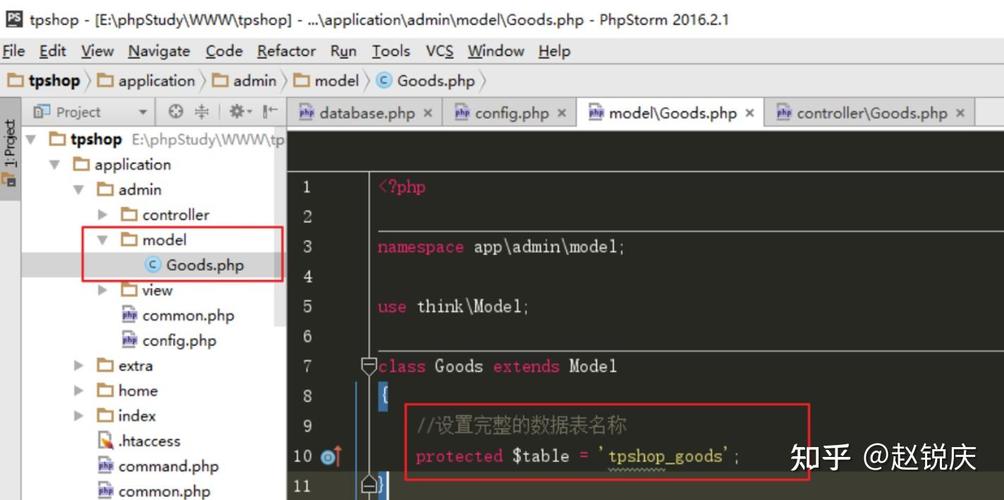
Task: Open the View menu
Action: [x=97, y=51]
